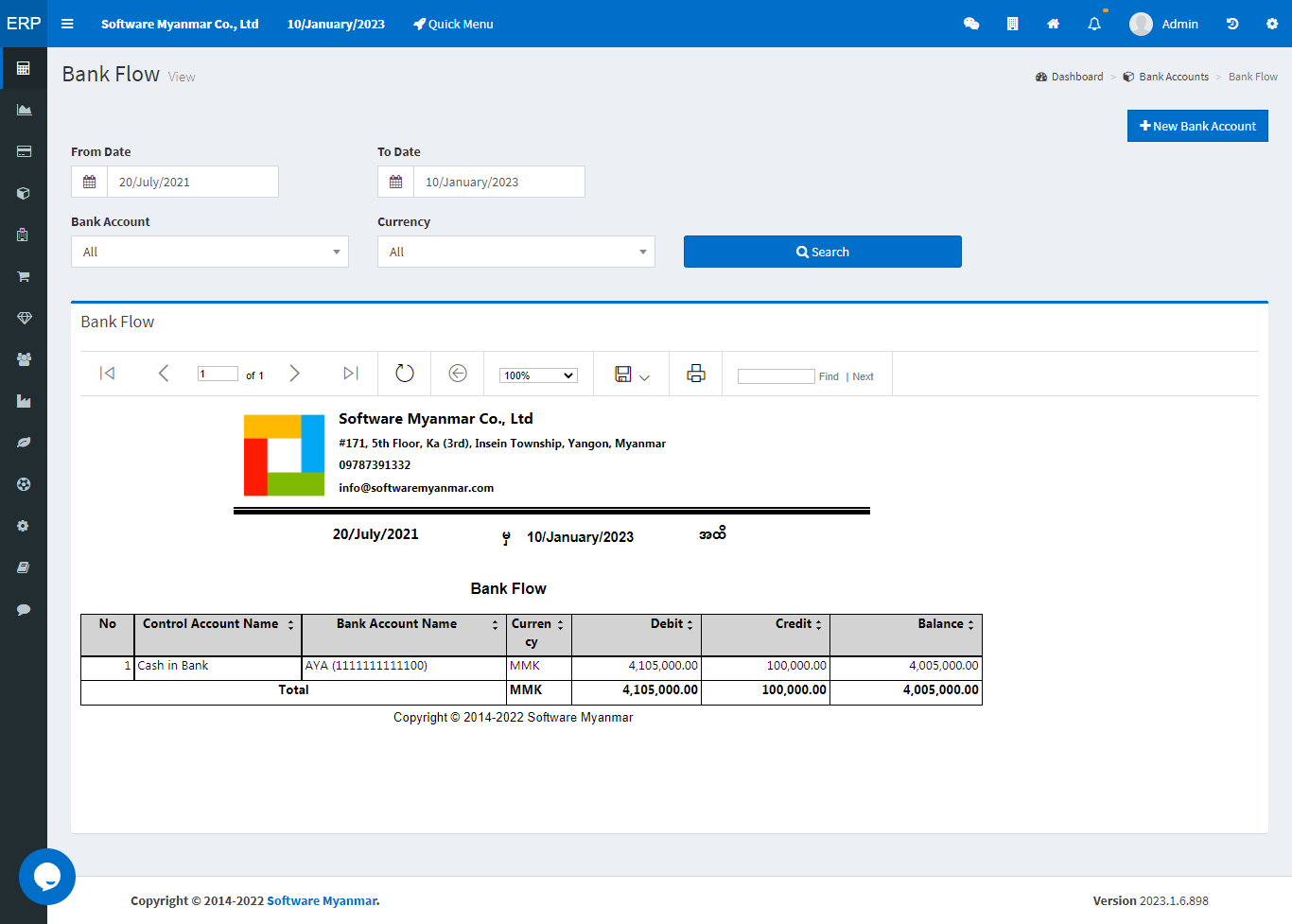Open the building icon in top bar
Screen dimensions: 1292x924
click(x=1012, y=24)
